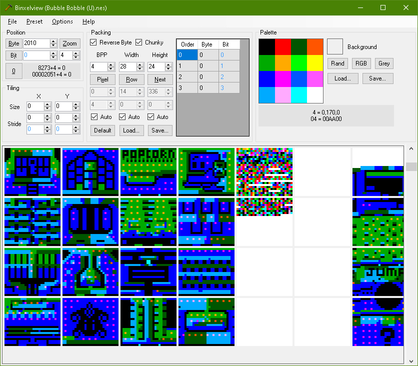Screen dimensions: 418x366
Task: Click the packing Default button
Action: (102, 130)
